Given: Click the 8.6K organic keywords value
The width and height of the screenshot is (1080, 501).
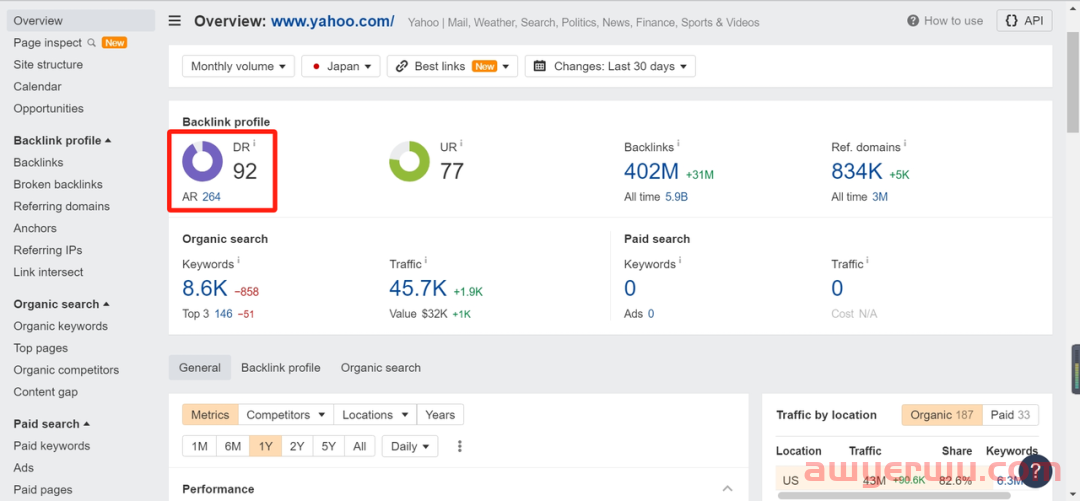Looking at the screenshot, I should 205,288.
